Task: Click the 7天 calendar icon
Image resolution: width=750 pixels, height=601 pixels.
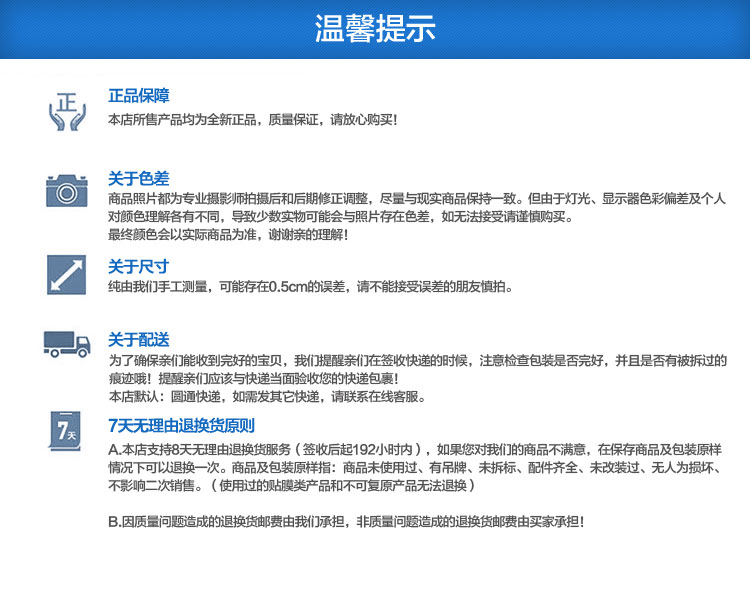Action: pyautogui.click(x=66, y=431)
